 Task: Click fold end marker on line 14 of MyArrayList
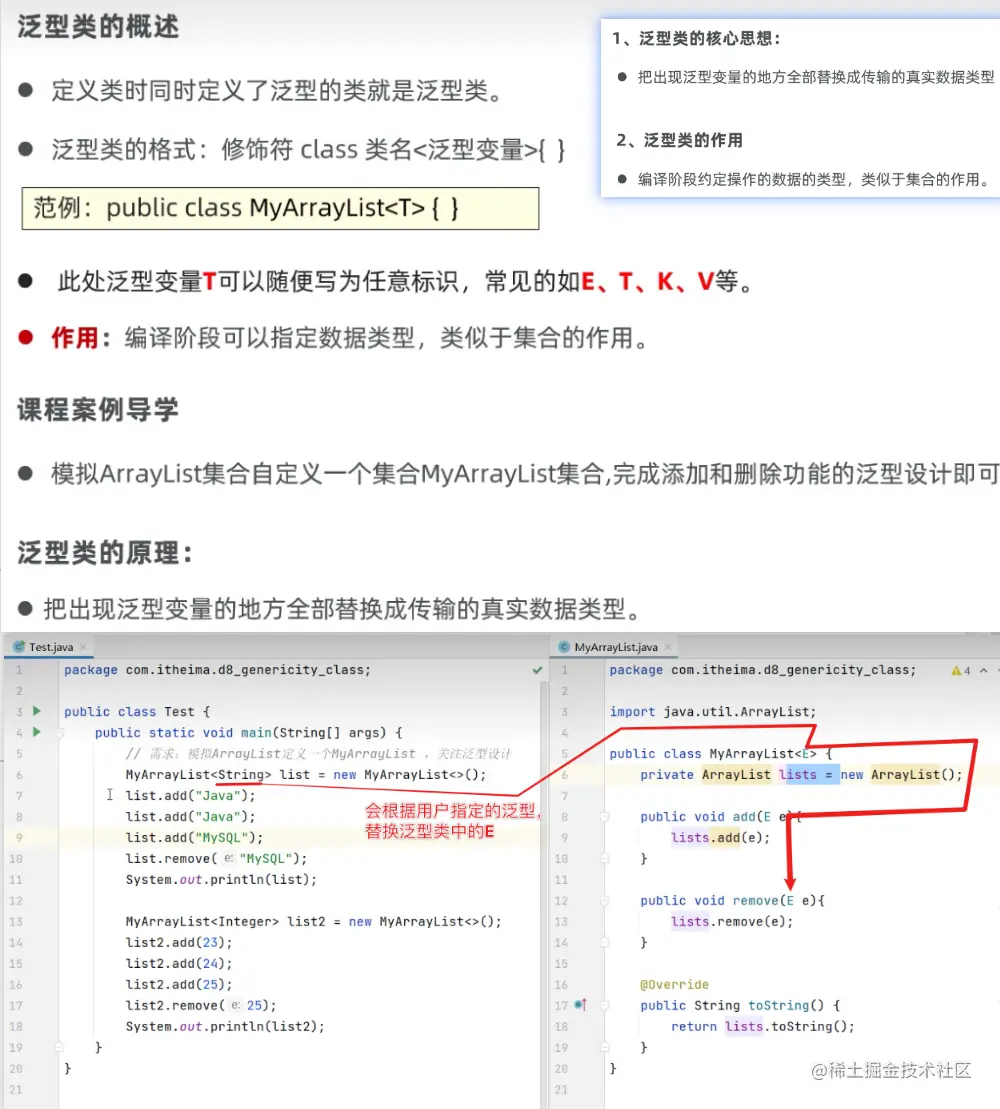click(605, 942)
